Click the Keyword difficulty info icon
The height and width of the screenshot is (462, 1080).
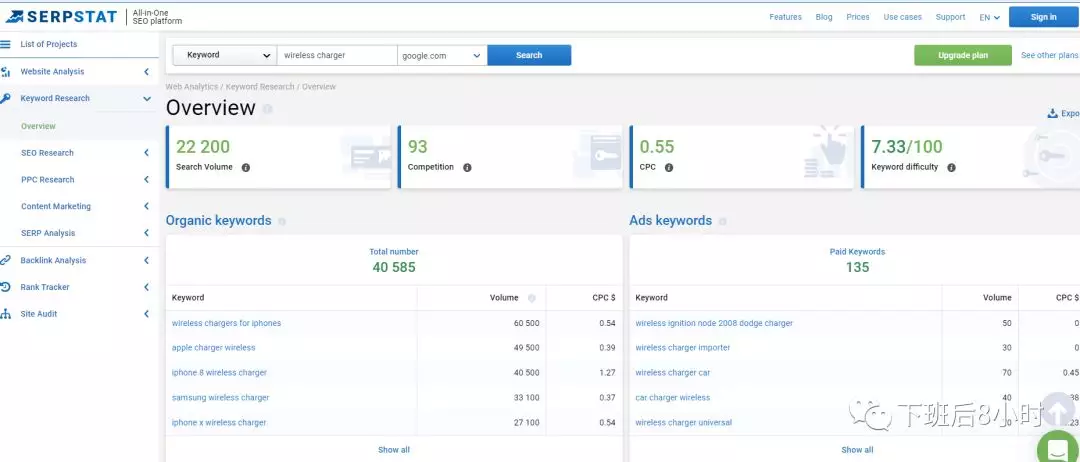coord(951,168)
